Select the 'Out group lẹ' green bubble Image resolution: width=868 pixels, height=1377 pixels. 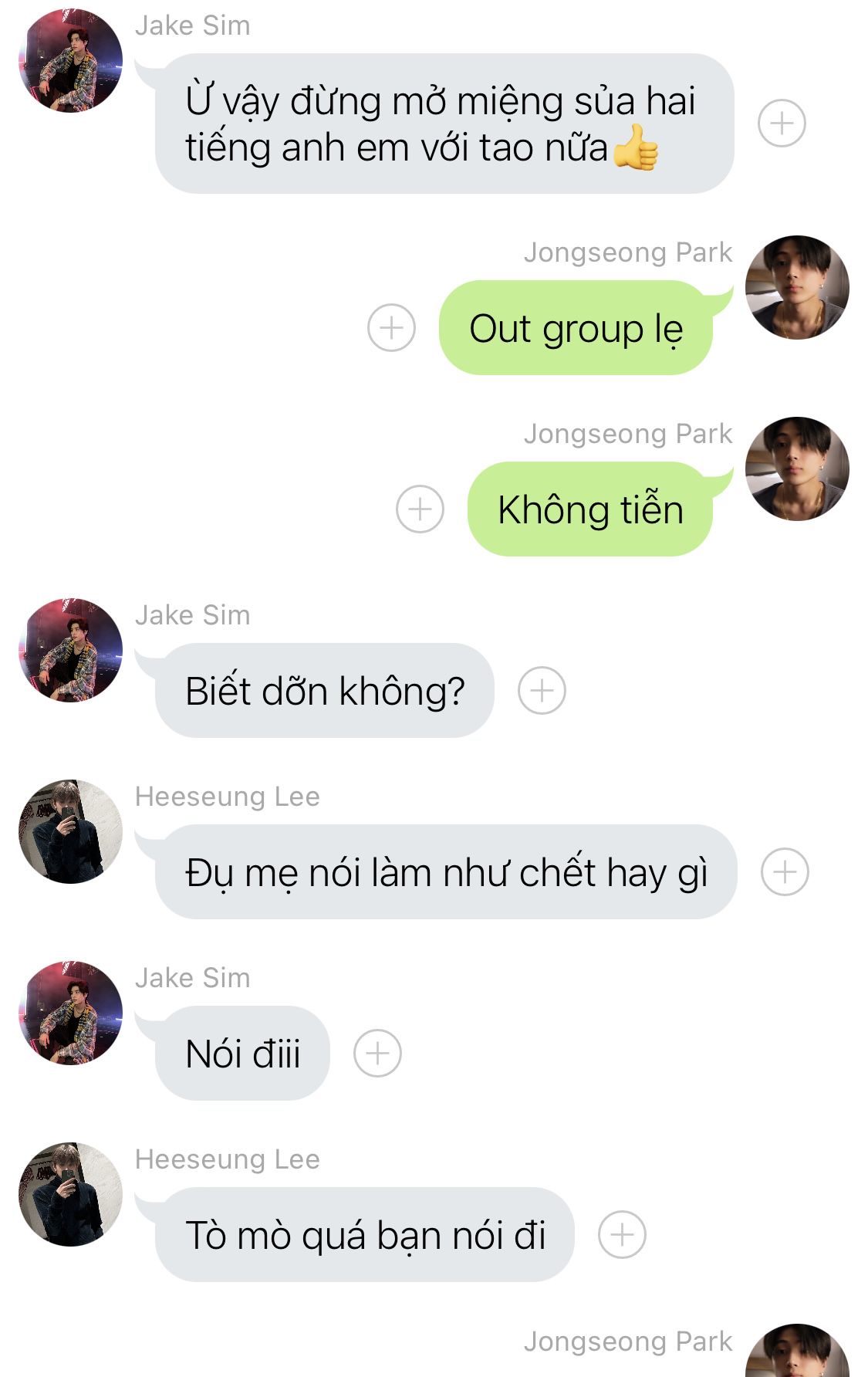pyautogui.click(x=576, y=328)
